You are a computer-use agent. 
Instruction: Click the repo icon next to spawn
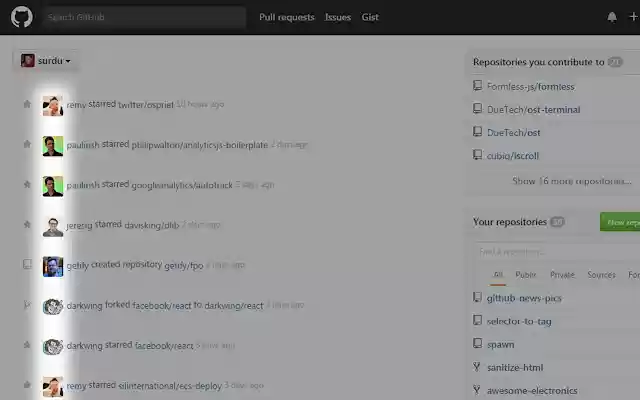pyautogui.click(x=477, y=343)
